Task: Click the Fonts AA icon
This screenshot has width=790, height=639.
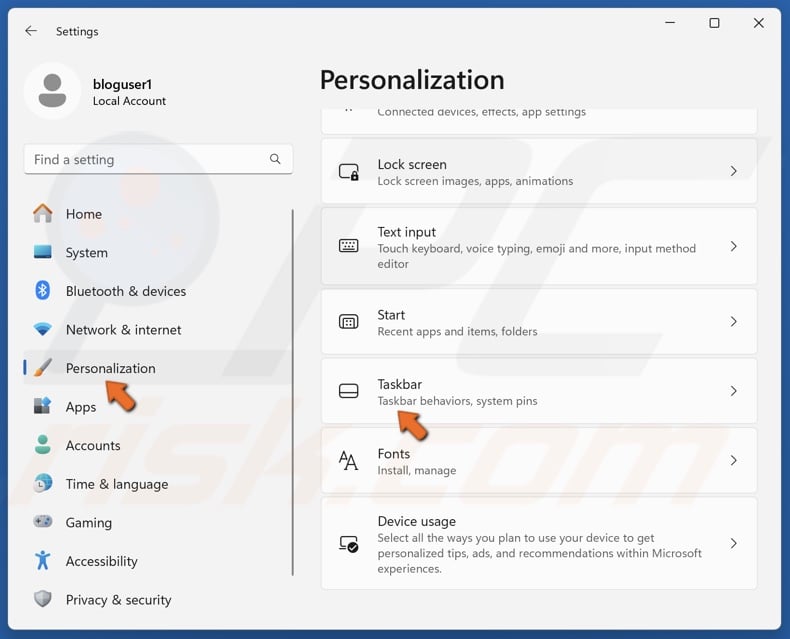Action: 349,461
